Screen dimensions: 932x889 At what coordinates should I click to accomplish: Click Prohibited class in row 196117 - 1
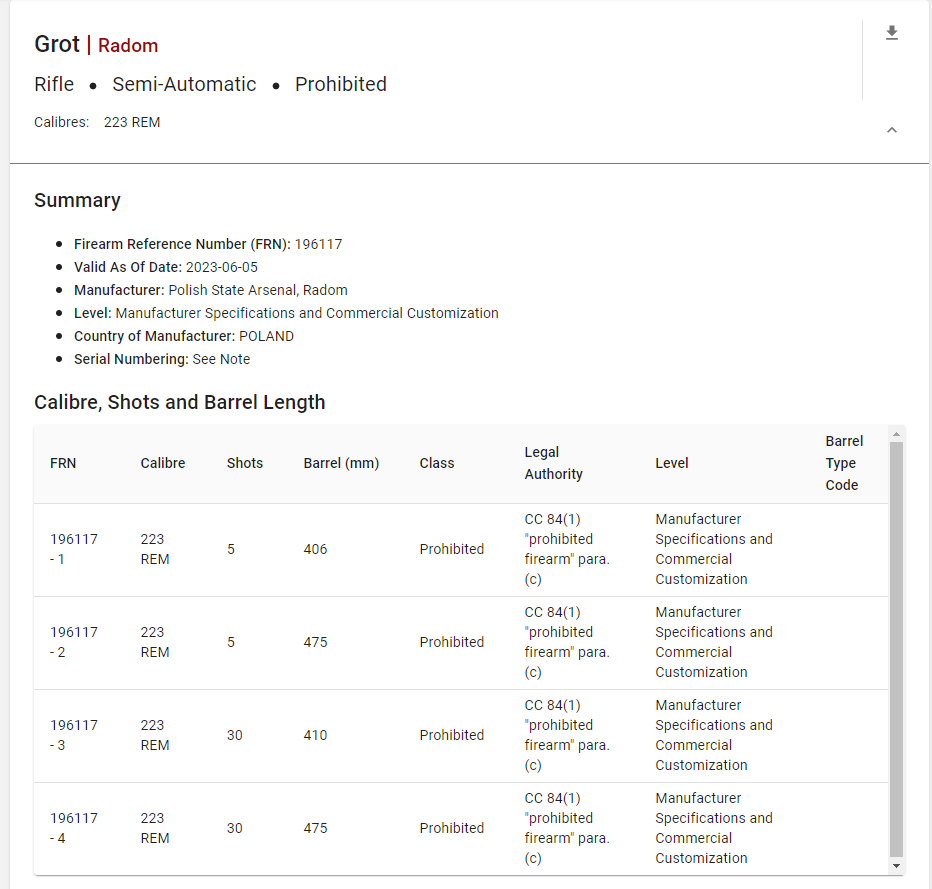(x=452, y=549)
